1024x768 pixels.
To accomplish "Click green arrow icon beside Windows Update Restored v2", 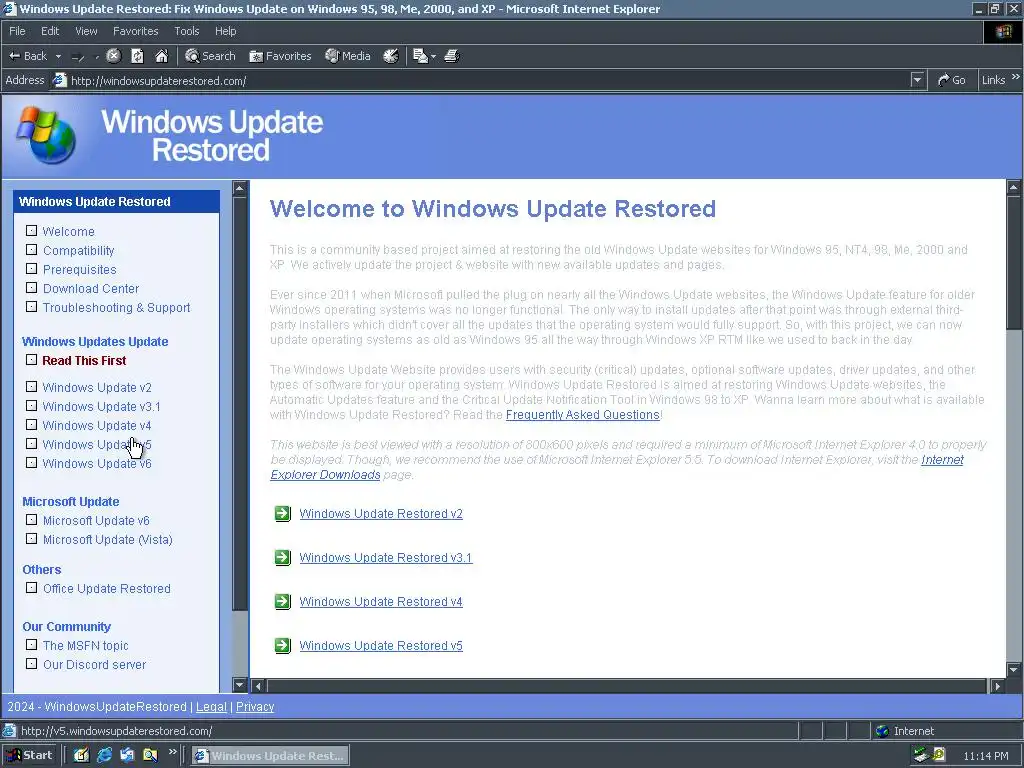I will coord(282,513).
